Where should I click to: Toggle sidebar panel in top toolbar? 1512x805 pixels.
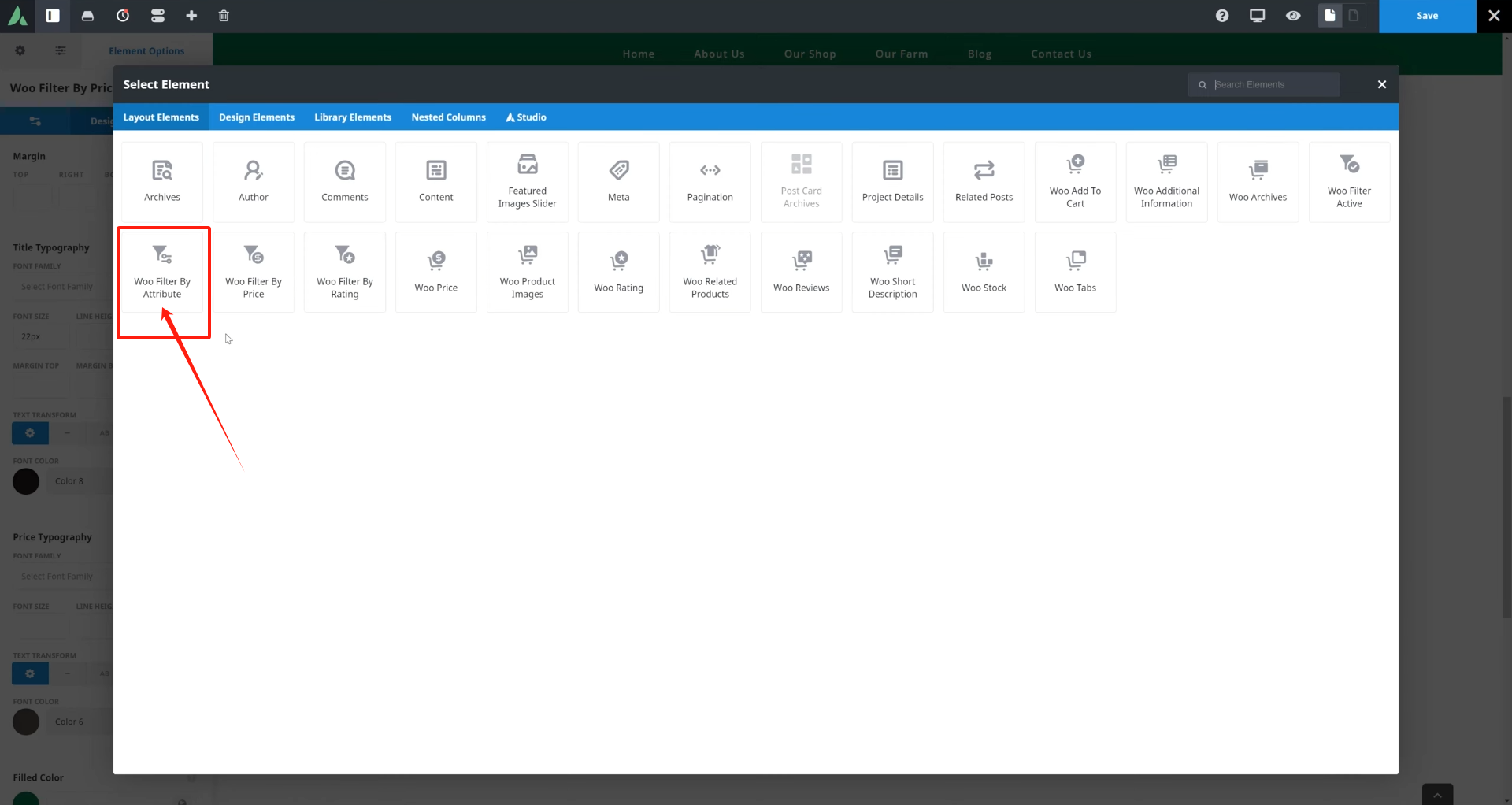click(53, 16)
